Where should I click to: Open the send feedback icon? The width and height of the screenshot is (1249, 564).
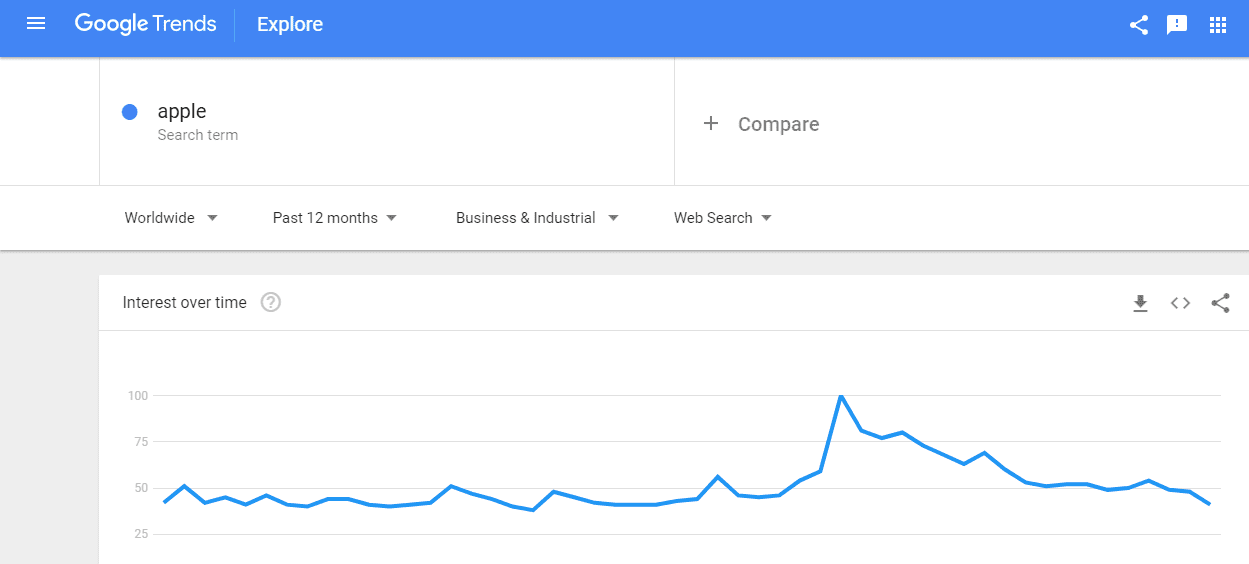click(x=1177, y=25)
